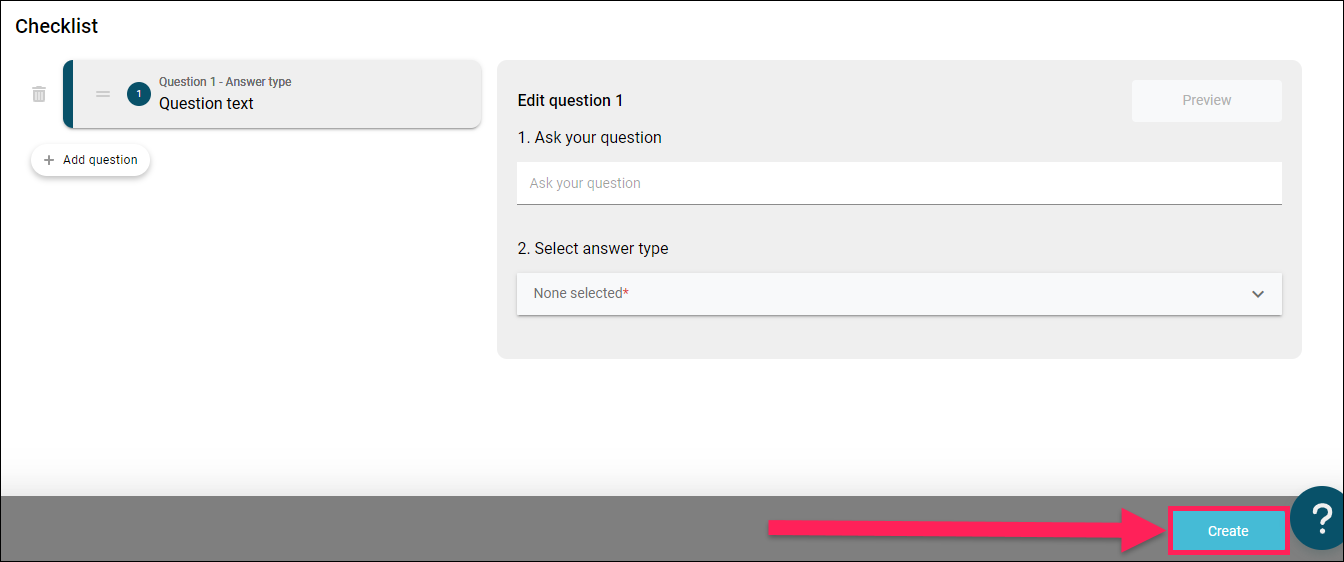Click the '1. Ask your question' label
1344x562 pixels.
coord(590,138)
